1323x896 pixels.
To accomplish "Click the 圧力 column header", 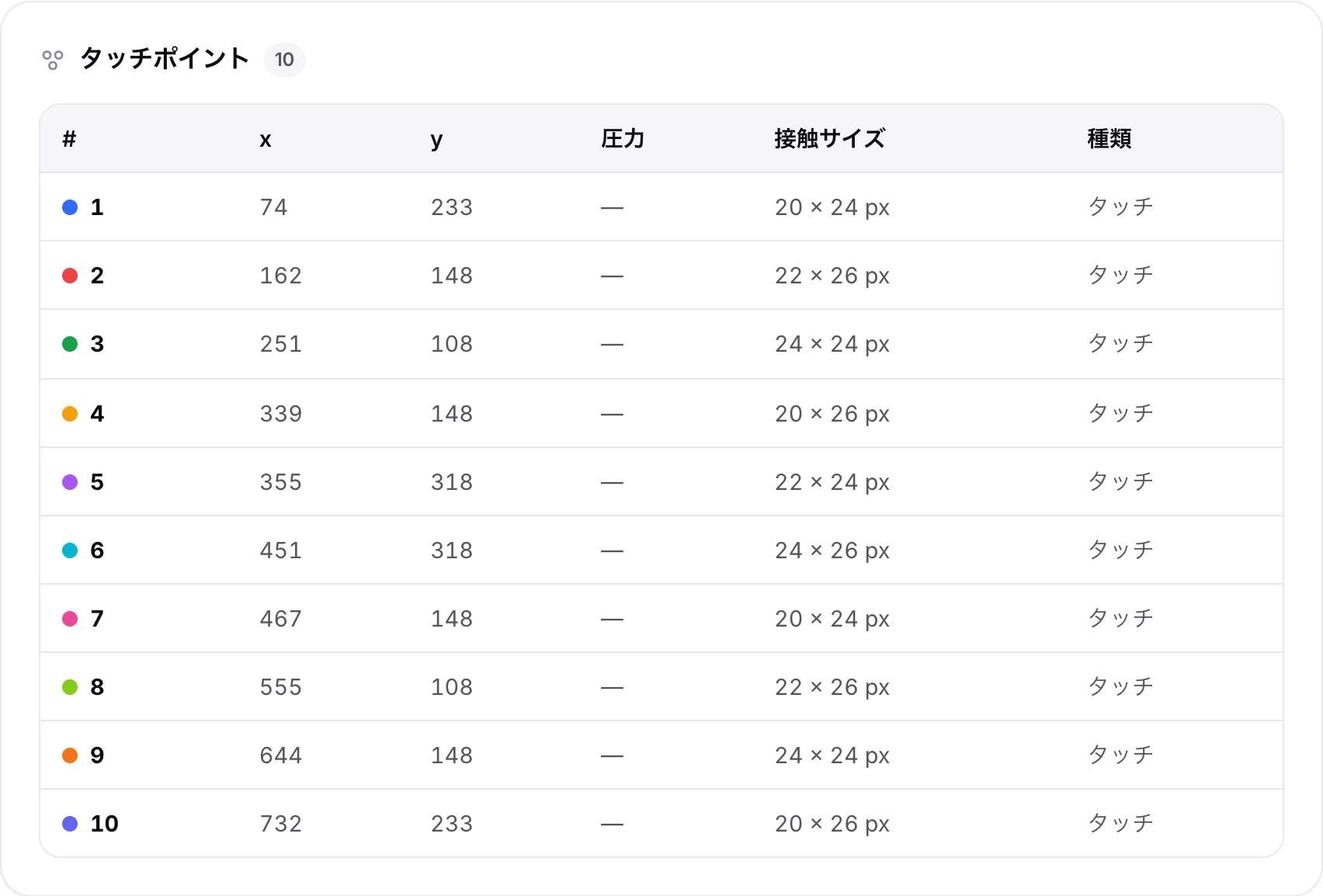I will 623,139.
